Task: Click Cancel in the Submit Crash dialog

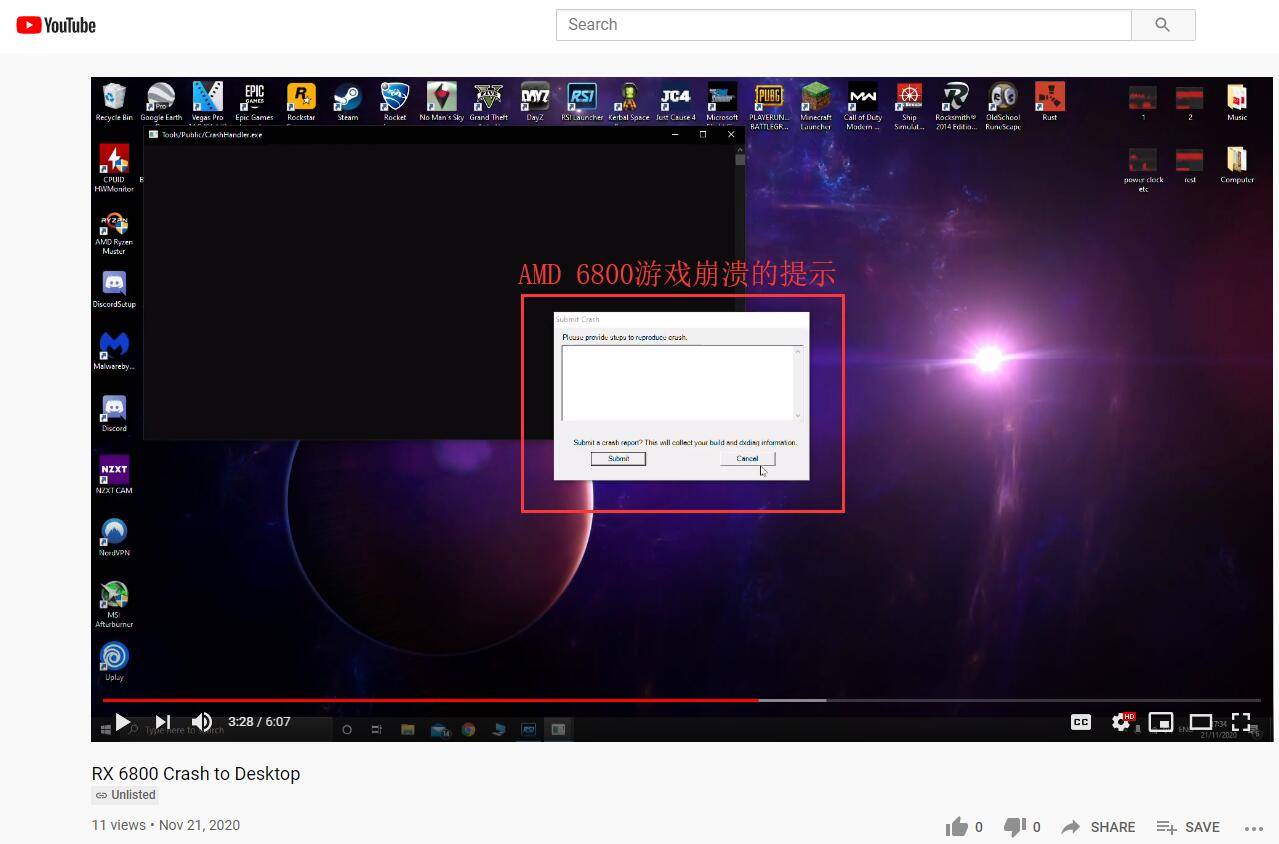Action: point(747,458)
